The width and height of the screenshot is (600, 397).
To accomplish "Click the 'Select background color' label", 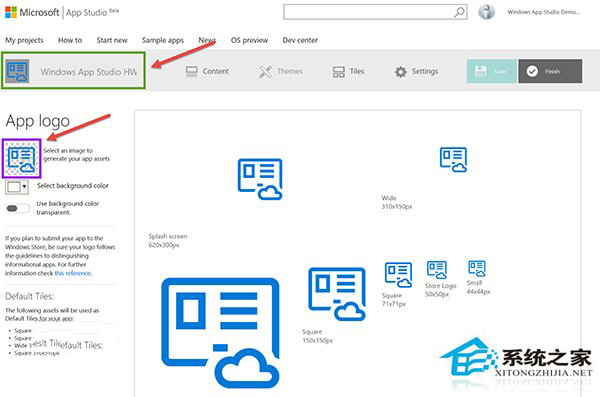I will [x=73, y=186].
